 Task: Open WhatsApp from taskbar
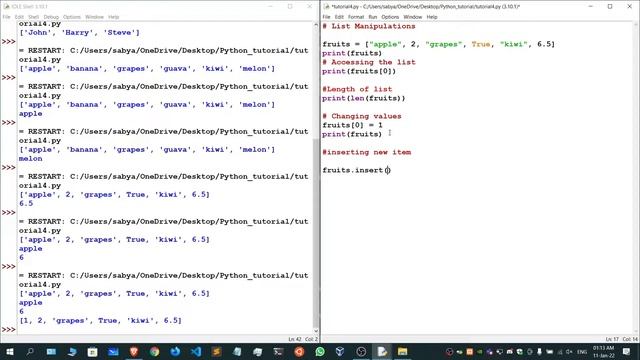(320, 351)
